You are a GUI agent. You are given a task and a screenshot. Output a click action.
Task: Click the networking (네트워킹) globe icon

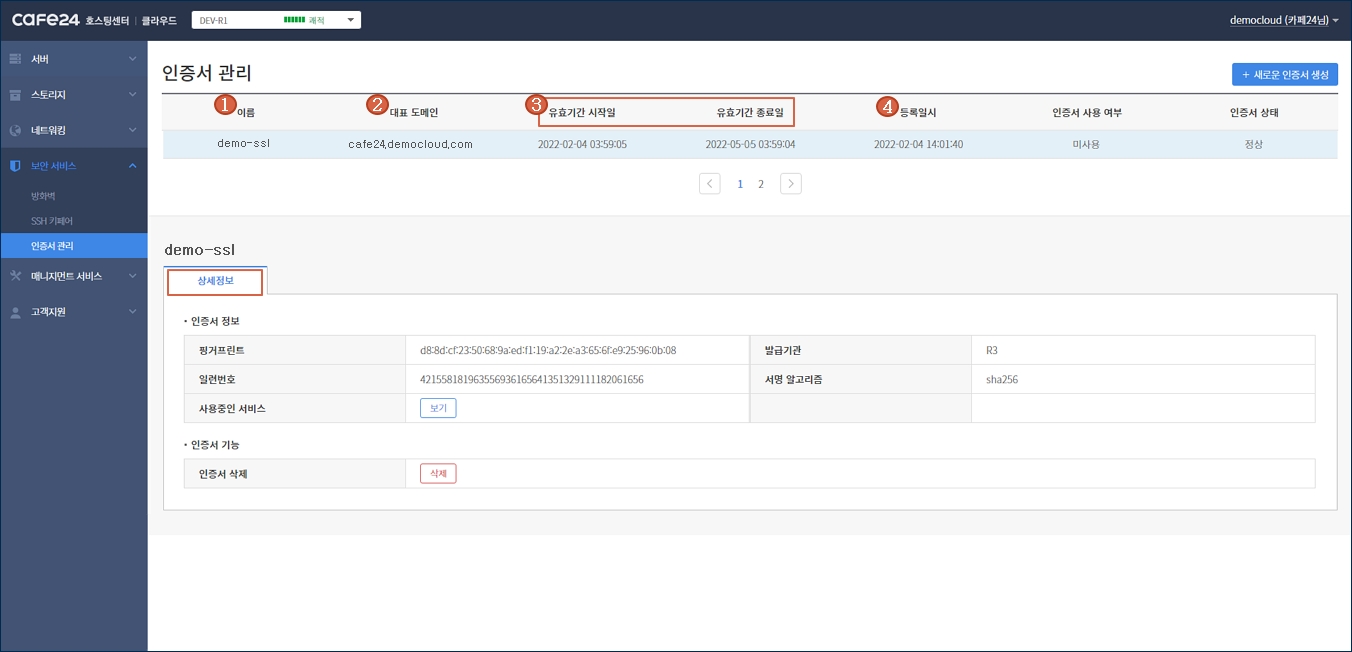tap(15, 130)
